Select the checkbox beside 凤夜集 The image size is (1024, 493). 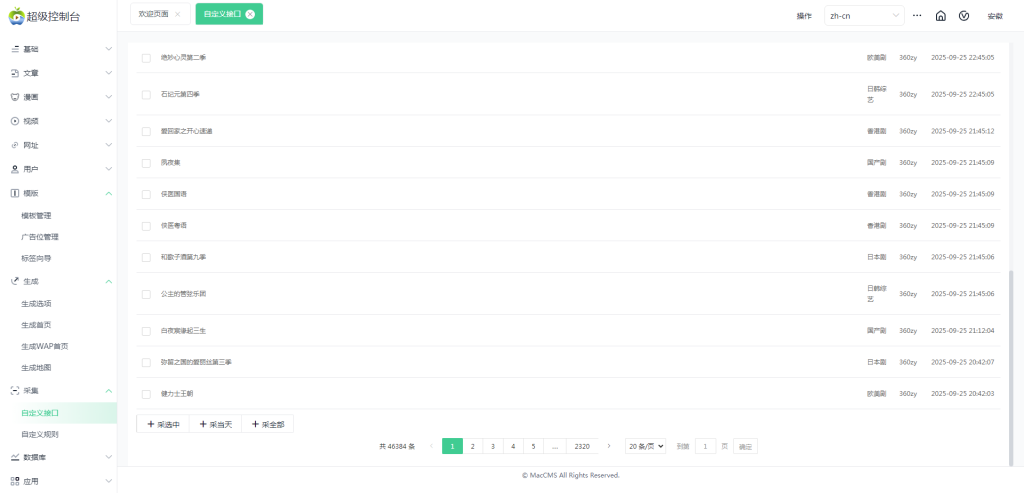click(x=146, y=162)
